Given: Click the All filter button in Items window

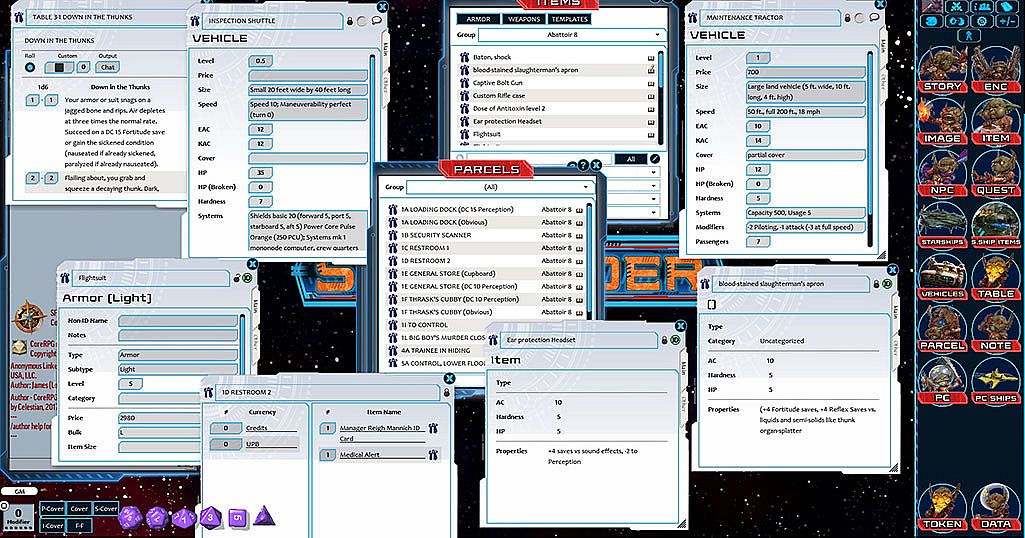Looking at the screenshot, I should 631,159.
